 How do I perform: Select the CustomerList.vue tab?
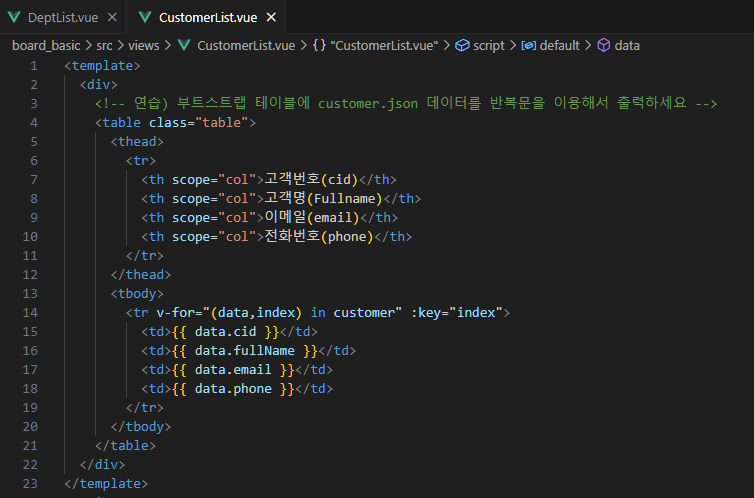[x=208, y=18]
